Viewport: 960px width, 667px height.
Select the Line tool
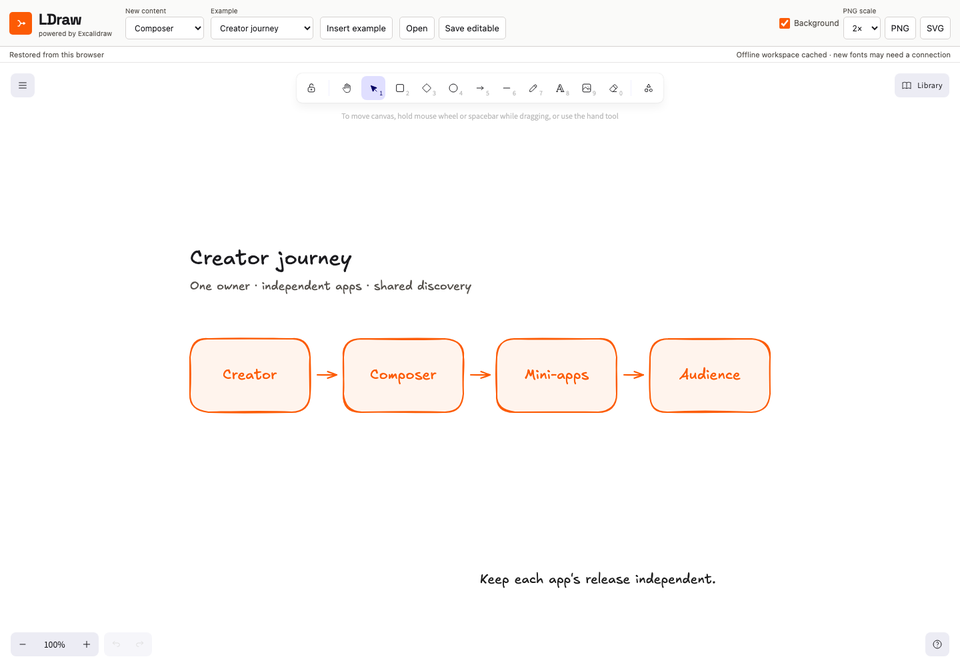click(x=507, y=88)
